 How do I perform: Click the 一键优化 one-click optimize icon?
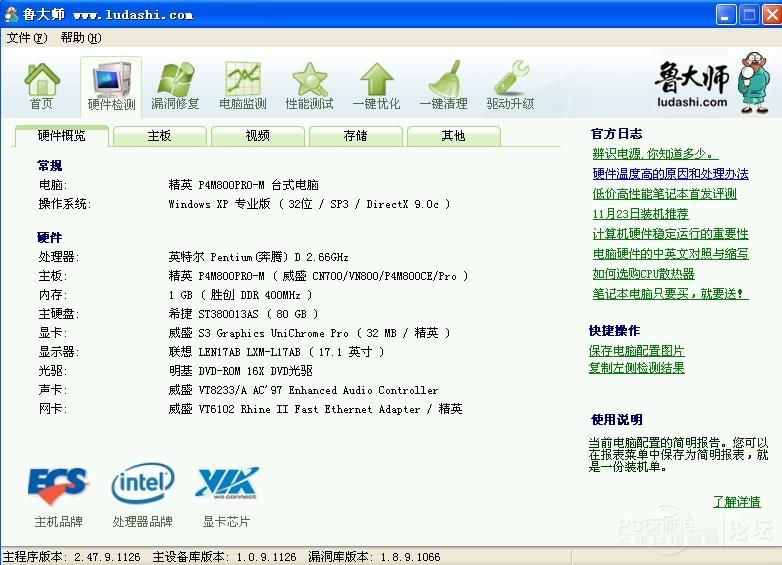376,85
